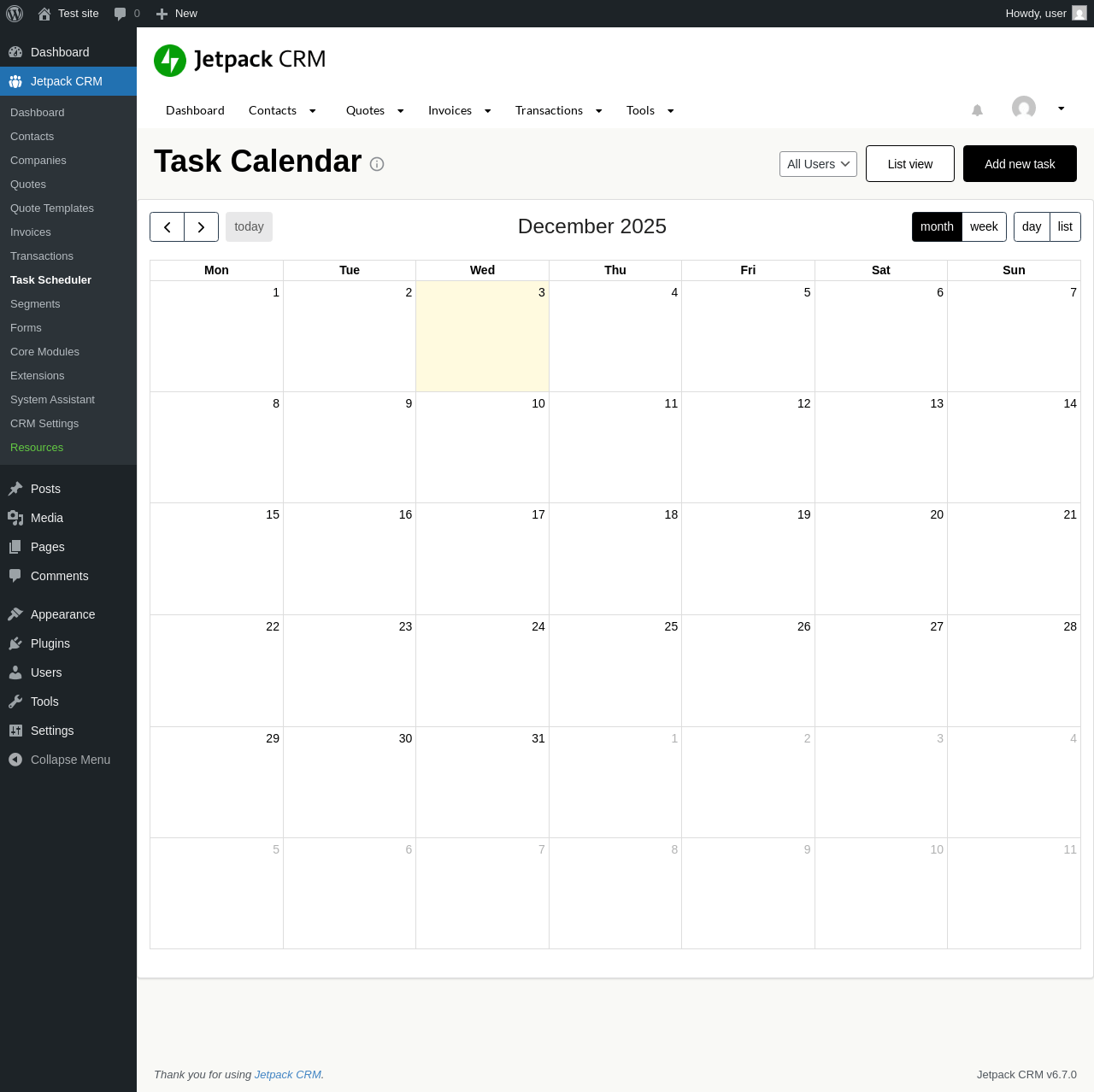
Task: Click the info icon beside Task Calendar
Action: pyautogui.click(x=377, y=164)
